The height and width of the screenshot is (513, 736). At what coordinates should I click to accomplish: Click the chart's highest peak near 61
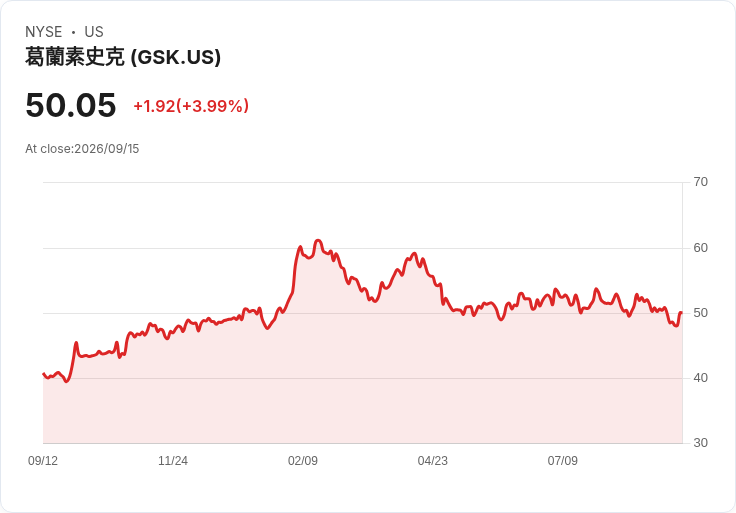pos(318,240)
